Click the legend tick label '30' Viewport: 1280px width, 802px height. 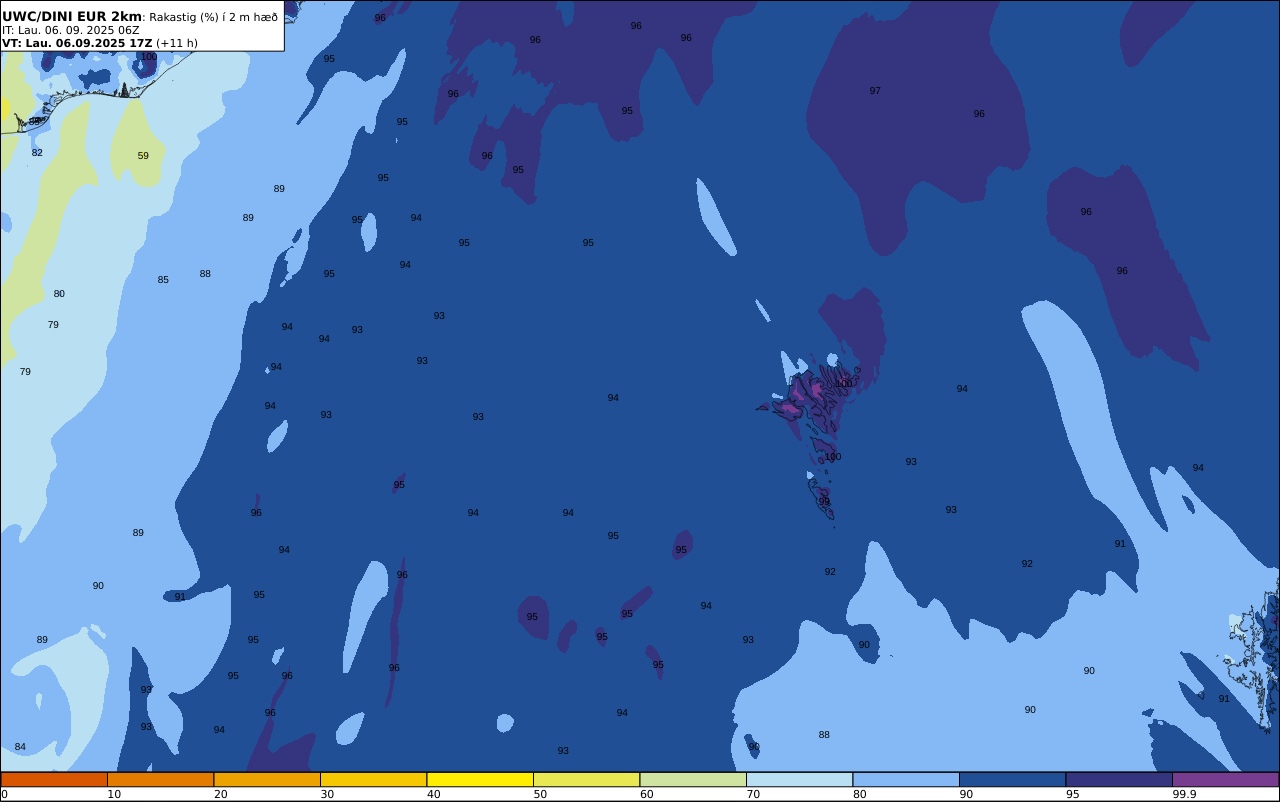pos(327,794)
